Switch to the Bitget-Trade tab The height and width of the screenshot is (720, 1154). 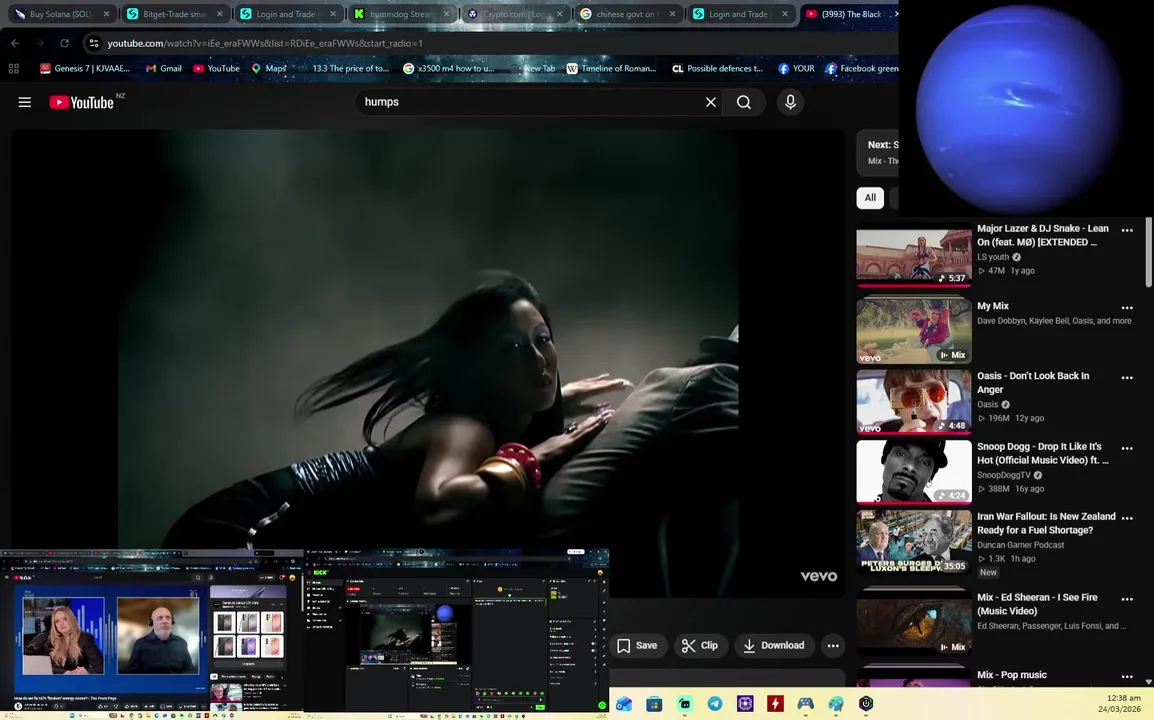coord(175,14)
